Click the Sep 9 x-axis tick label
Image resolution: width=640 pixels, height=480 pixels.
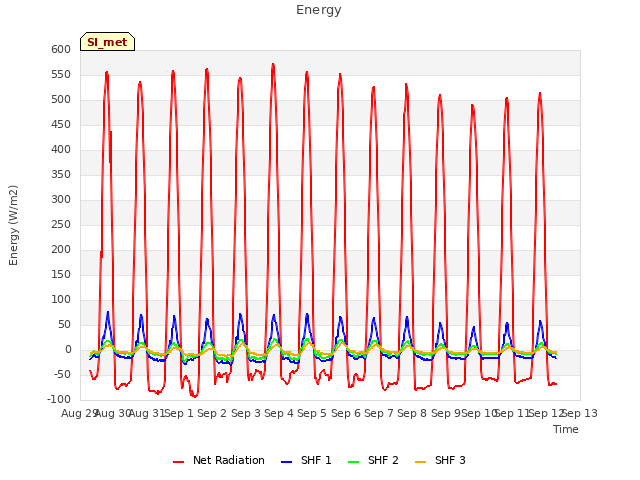(x=446, y=413)
